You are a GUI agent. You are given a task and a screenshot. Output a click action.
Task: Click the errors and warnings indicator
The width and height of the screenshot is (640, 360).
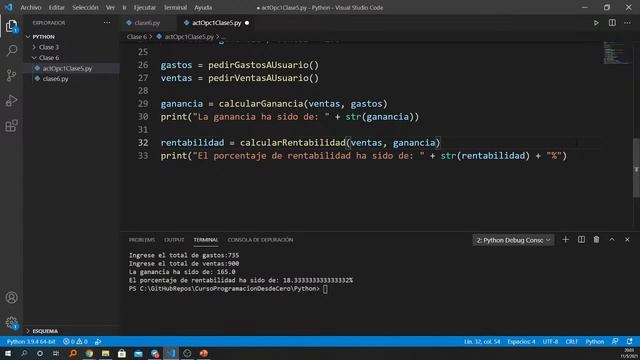pyautogui.click(x=76, y=341)
